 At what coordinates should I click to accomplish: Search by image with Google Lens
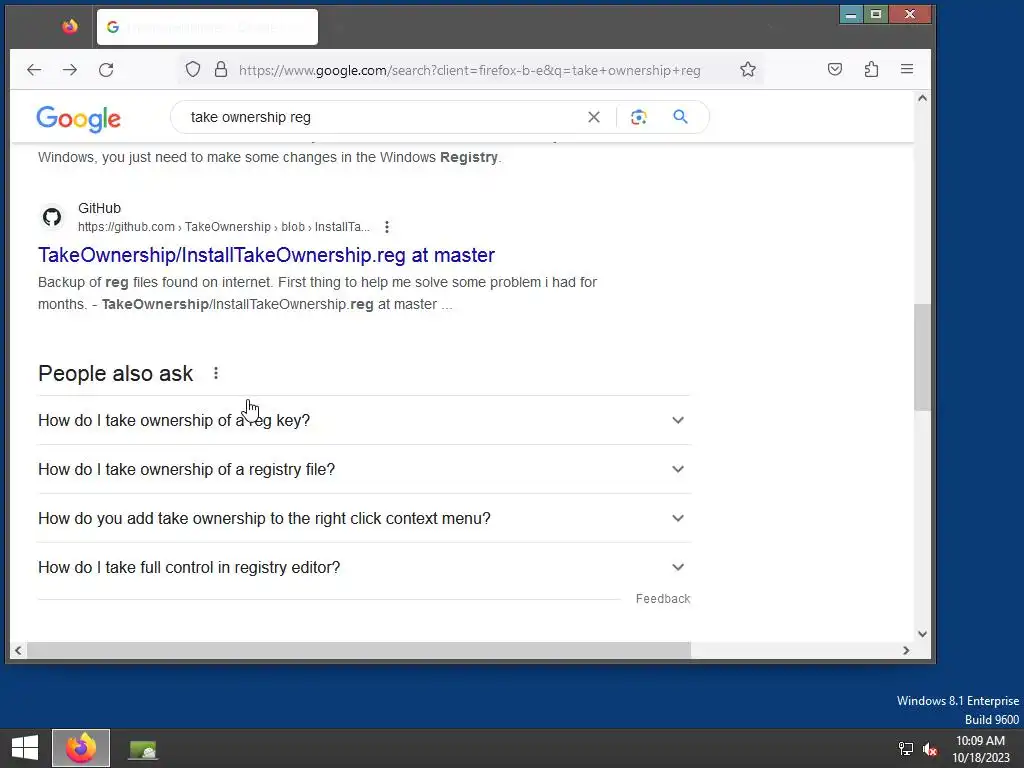pyautogui.click(x=639, y=117)
